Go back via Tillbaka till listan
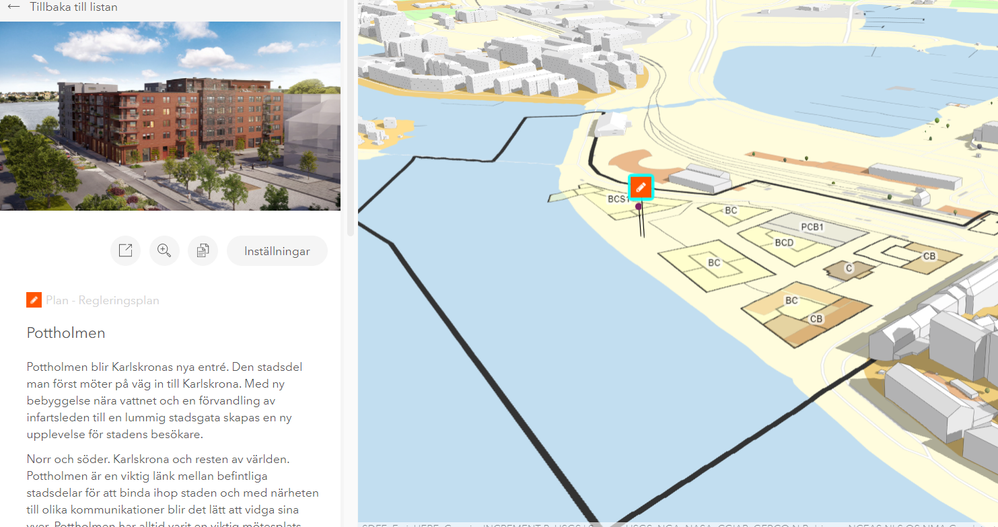Image resolution: width=998 pixels, height=527 pixels. tap(73, 7)
